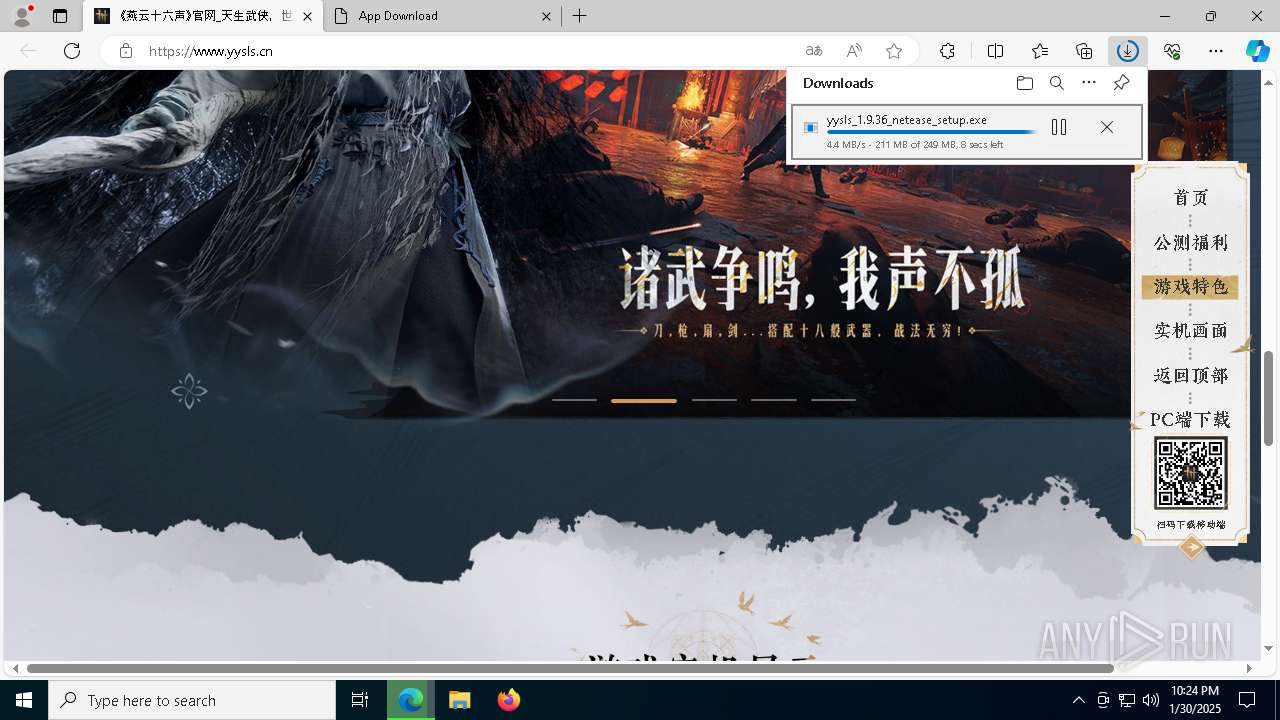Open File Explorer from taskbar
The image size is (1280, 720).
point(460,700)
